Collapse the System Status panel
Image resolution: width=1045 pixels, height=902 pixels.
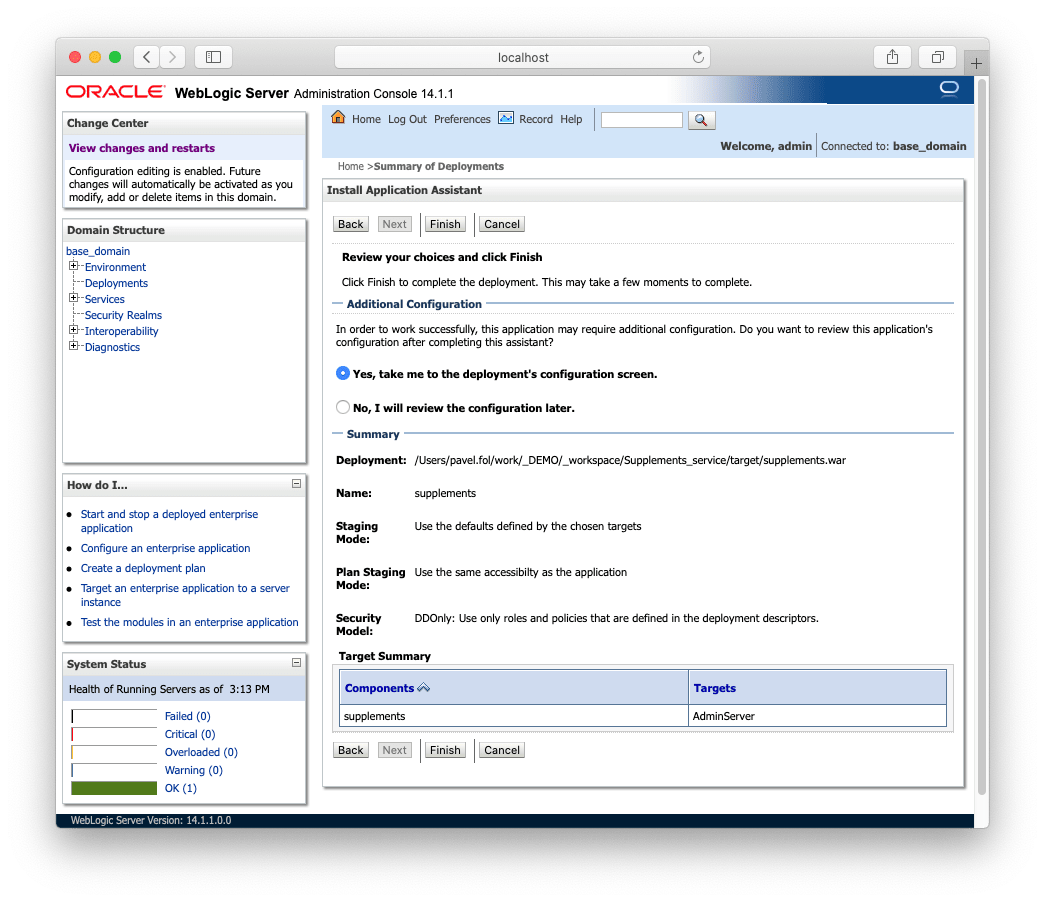point(296,662)
